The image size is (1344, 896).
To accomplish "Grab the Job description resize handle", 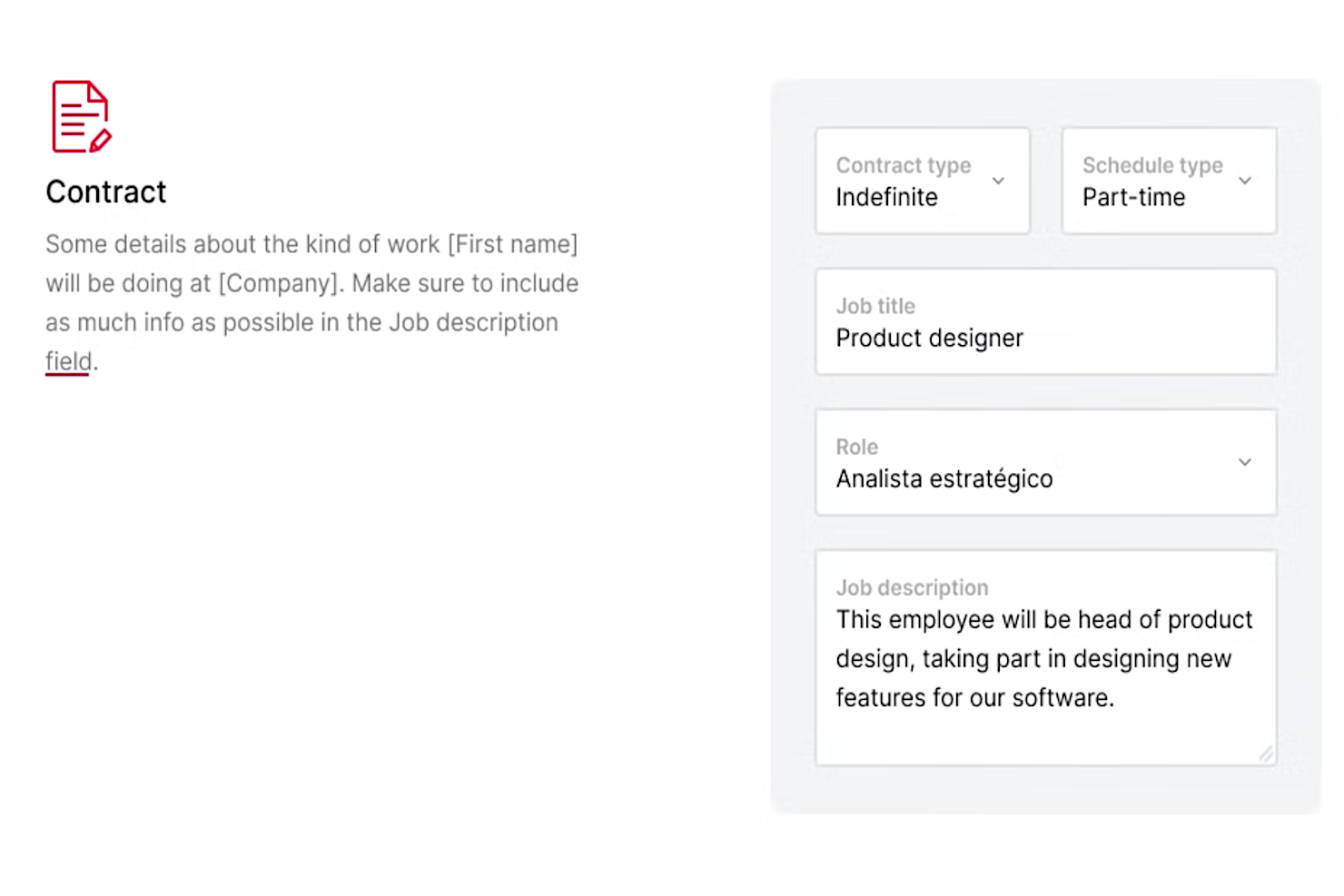I will (1266, 753).
